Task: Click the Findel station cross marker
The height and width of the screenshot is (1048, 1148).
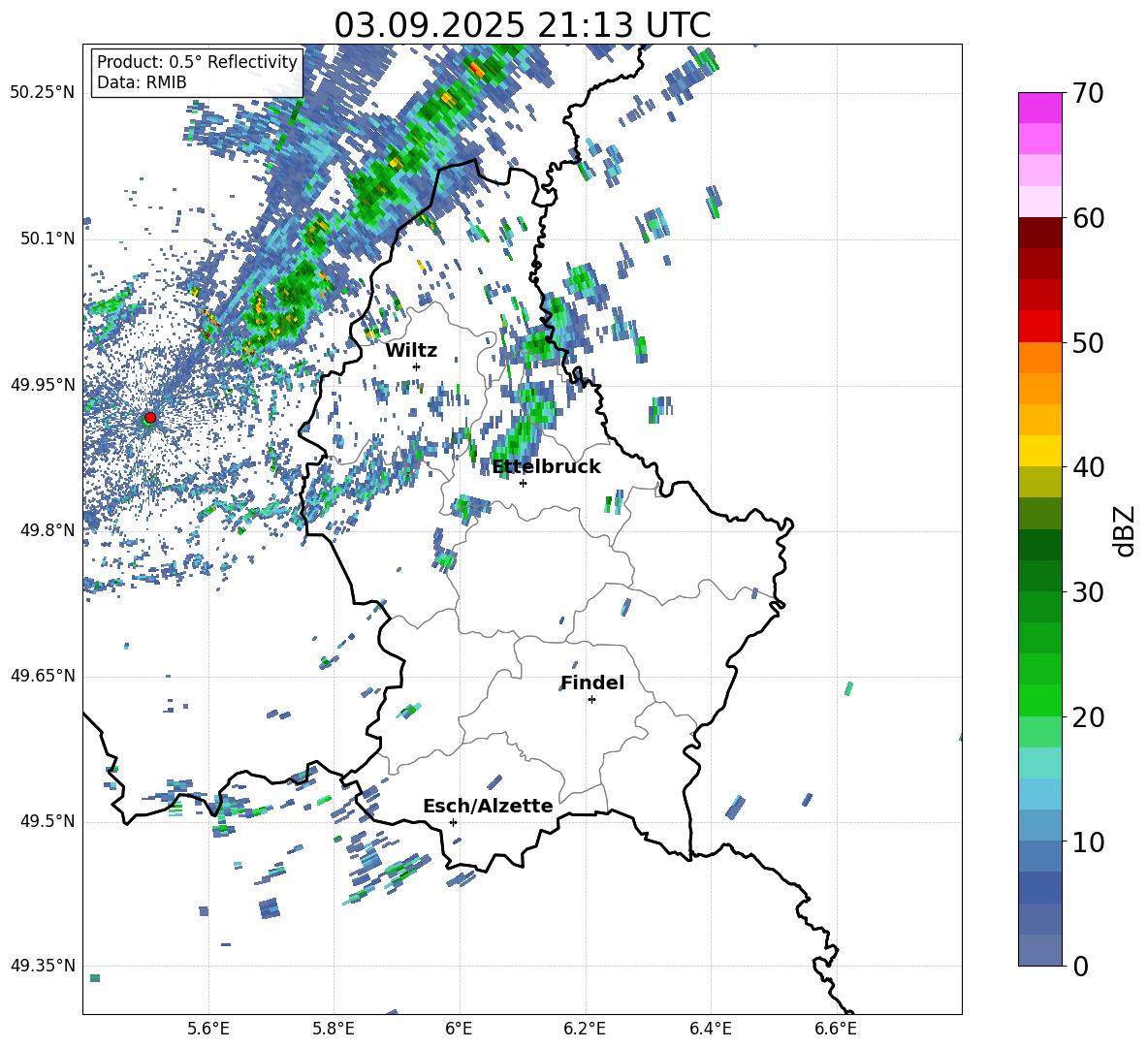Action: [591, 700]
